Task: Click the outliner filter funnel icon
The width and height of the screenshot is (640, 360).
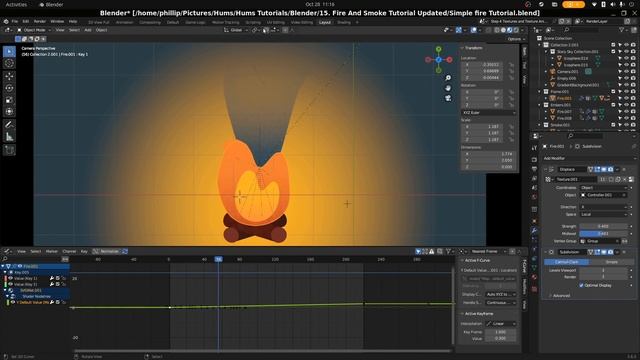Action: tap(622, 30)
